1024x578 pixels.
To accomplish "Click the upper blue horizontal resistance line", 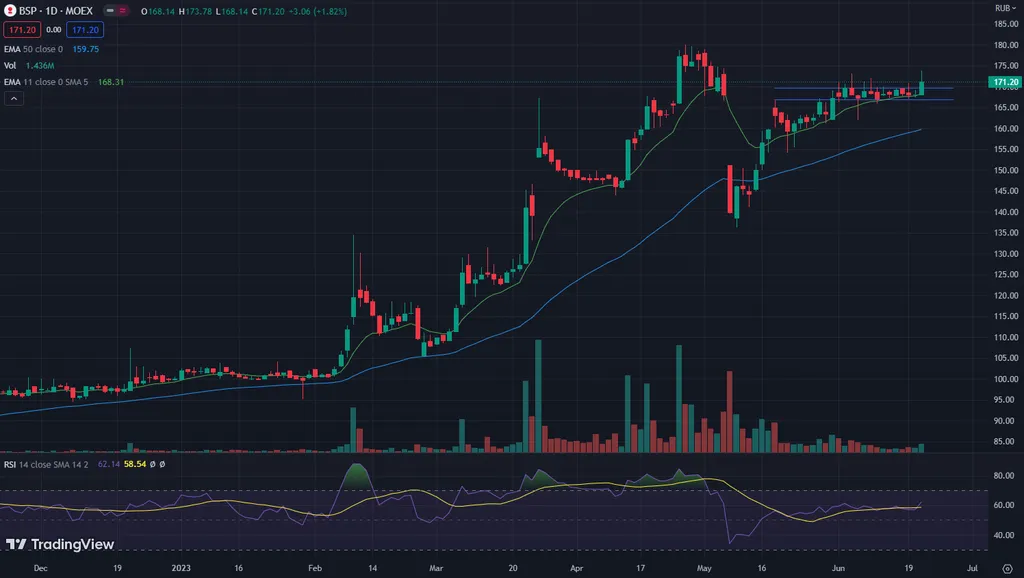I will pos(860,88).
